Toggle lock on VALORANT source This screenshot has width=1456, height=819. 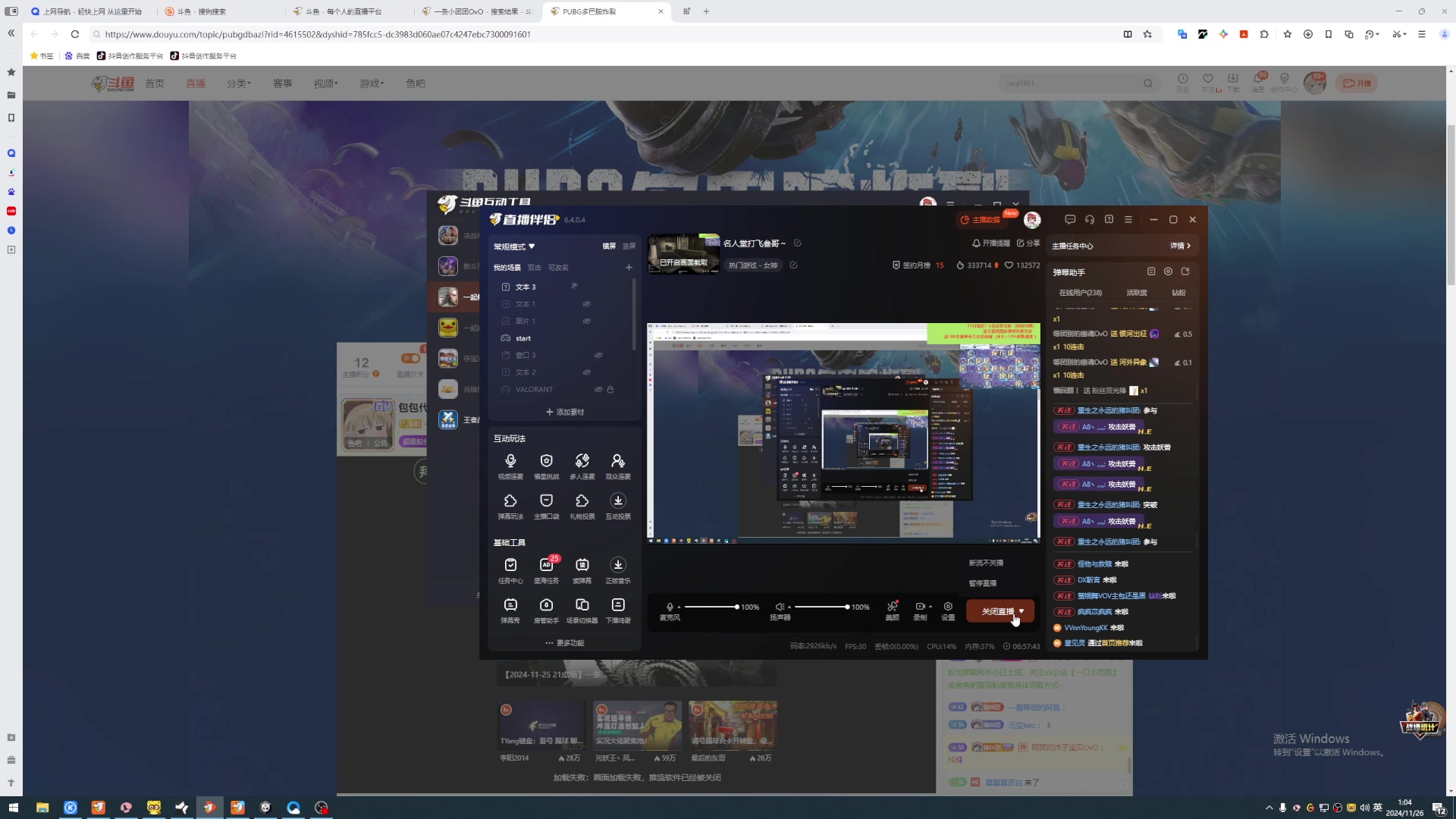[610, 390]
